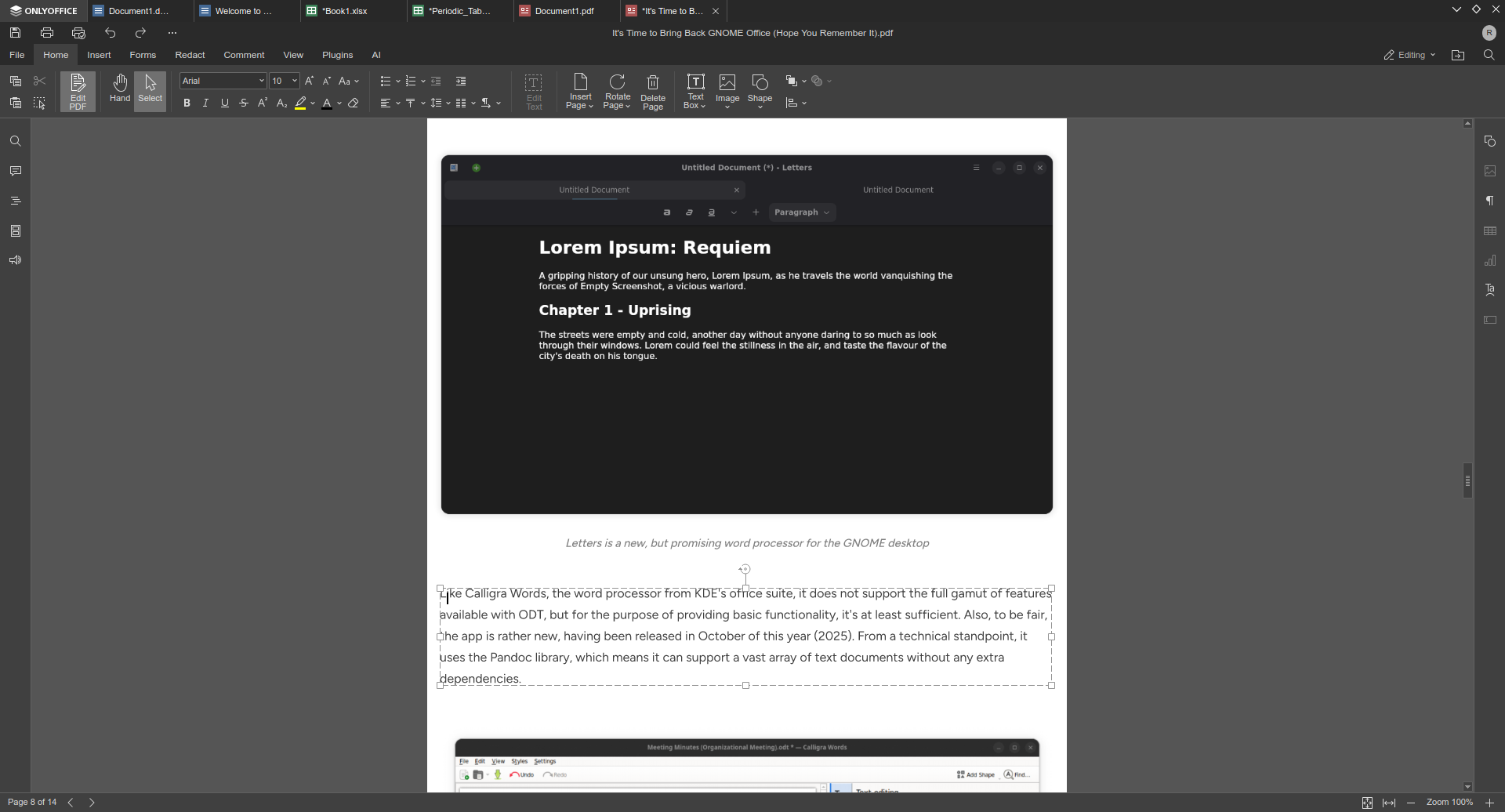Viewport: 1505px width, 812px height.
Task: Click the vertical scrollbar handle
Action: 1467,480
